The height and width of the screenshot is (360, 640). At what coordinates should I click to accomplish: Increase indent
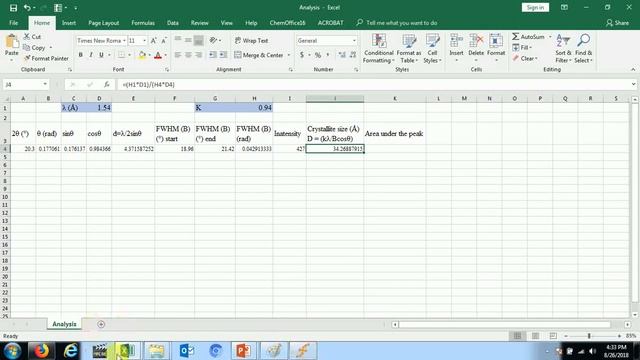pos(223,55)
